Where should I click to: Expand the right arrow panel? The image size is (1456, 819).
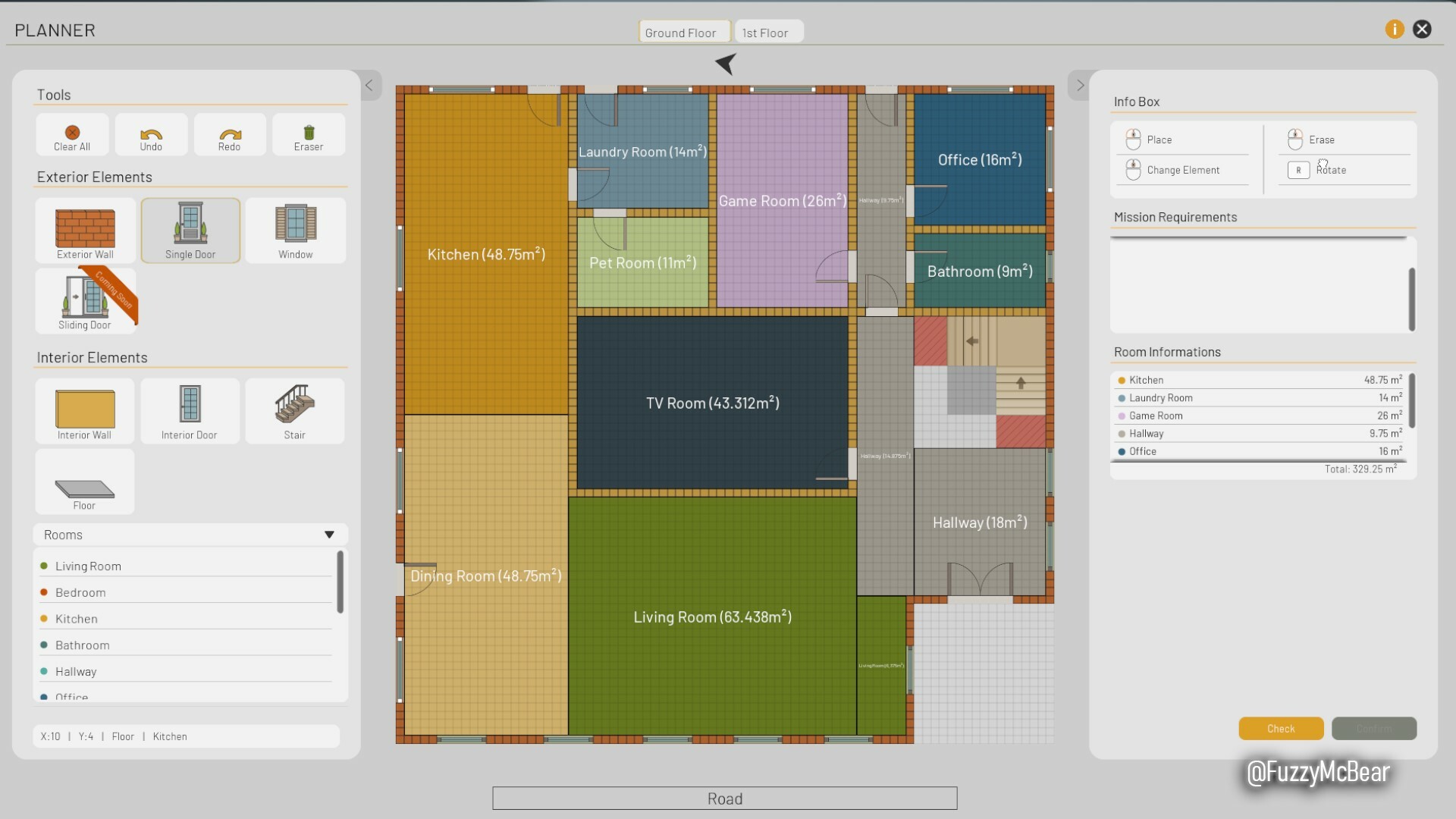[x=1080, y=85]
